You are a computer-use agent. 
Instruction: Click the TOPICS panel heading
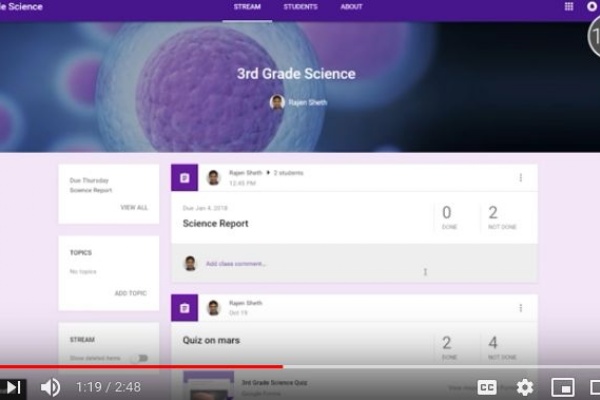click(80, 253)
